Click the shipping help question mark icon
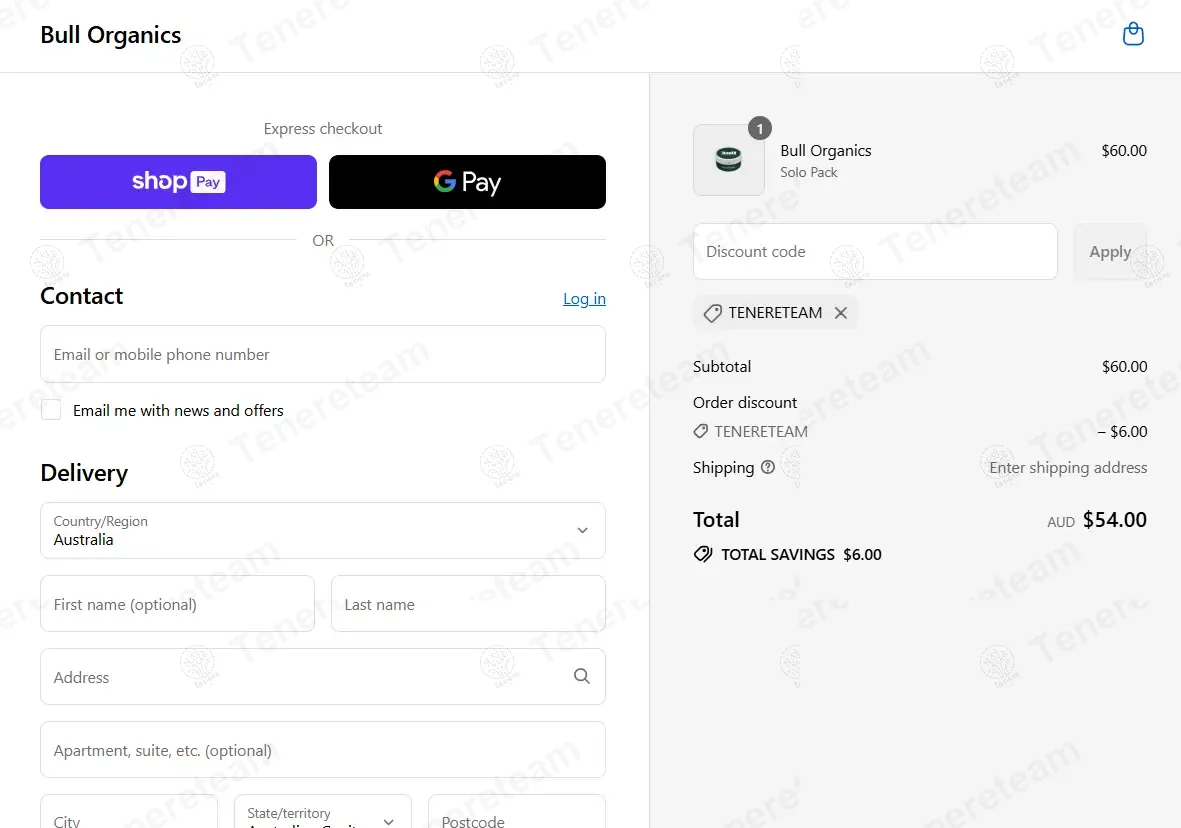The width and height of the screenshot is (1181, 828). click(x=767, y=467)
